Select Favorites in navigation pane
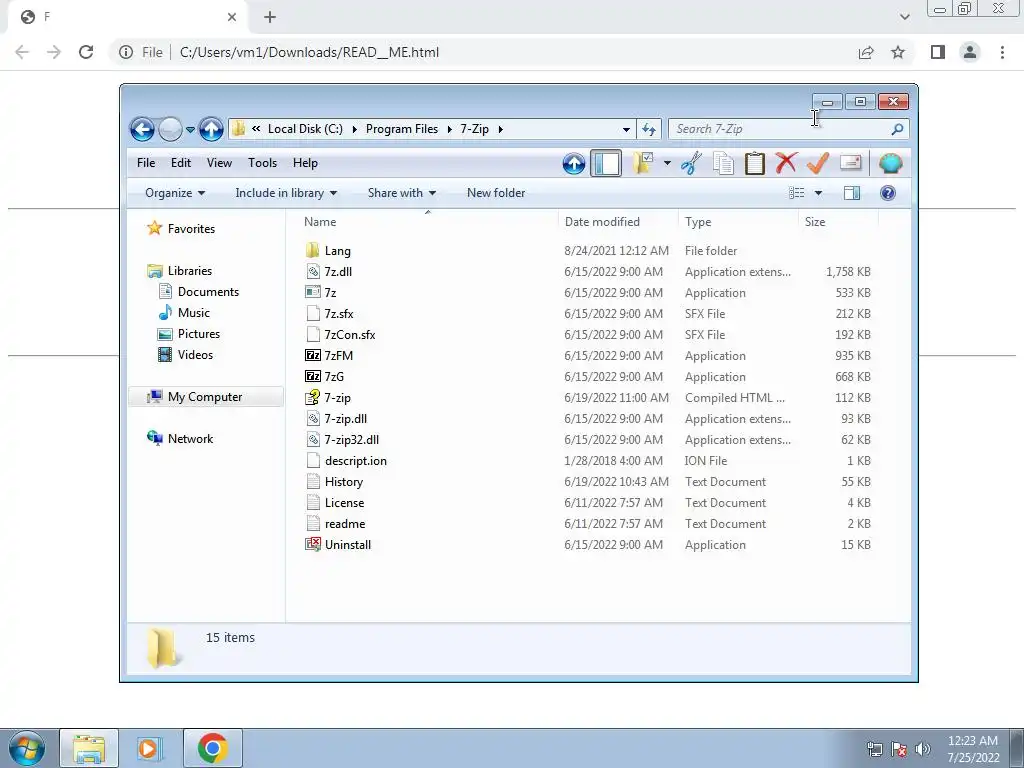 click(x=191, y=229)
